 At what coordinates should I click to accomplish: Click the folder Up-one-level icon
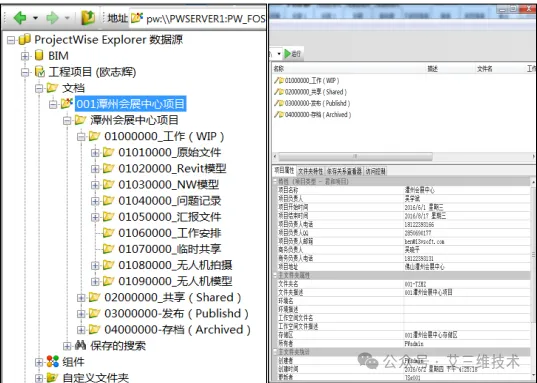coord(88,17)
